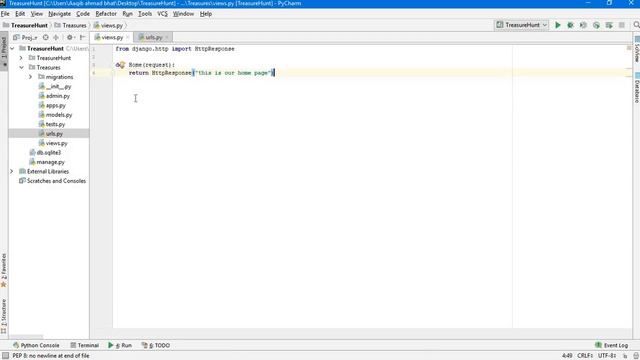Image resolution: width=640 pixels, height=360 pixels.
Task: Click the read-only lock icon in status bar
Action: pos(625,356)
